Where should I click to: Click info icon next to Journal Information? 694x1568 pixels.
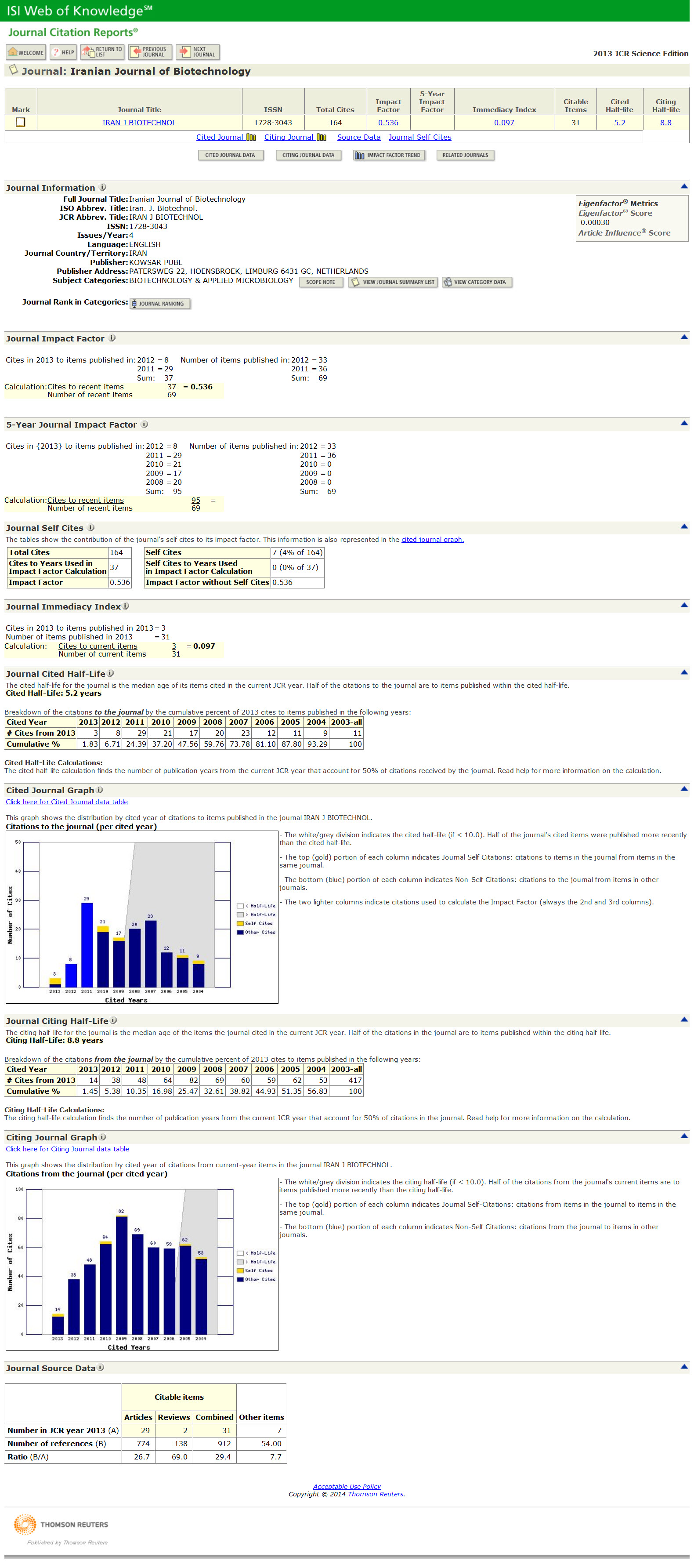tap(103, 188)
